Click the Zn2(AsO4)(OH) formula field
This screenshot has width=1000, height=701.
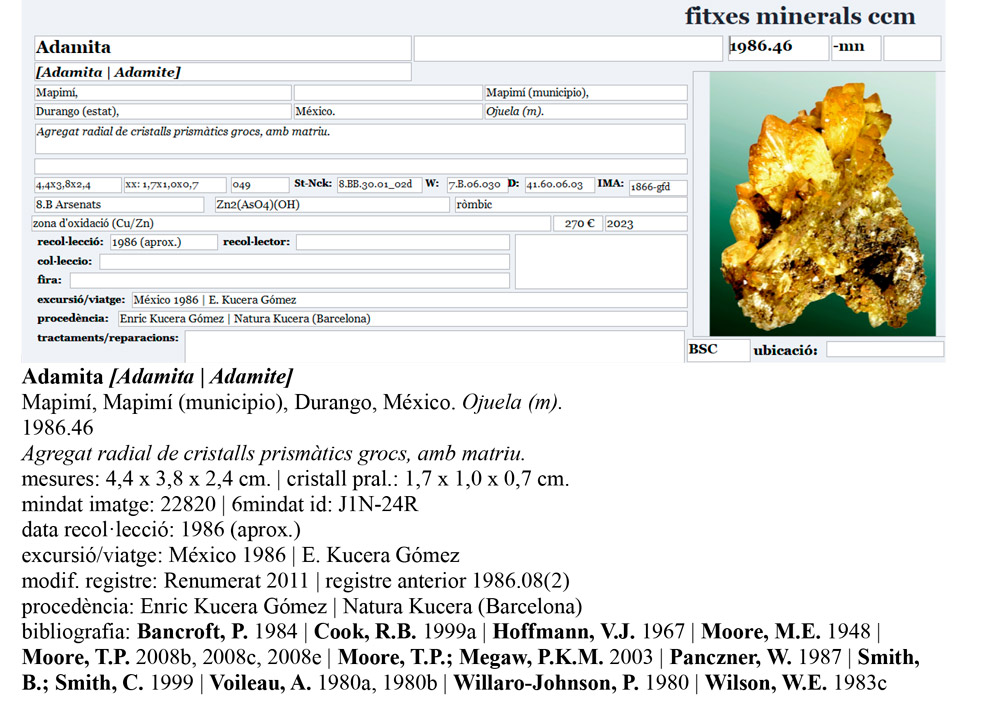pyautogui.click(x=330, y=204)
